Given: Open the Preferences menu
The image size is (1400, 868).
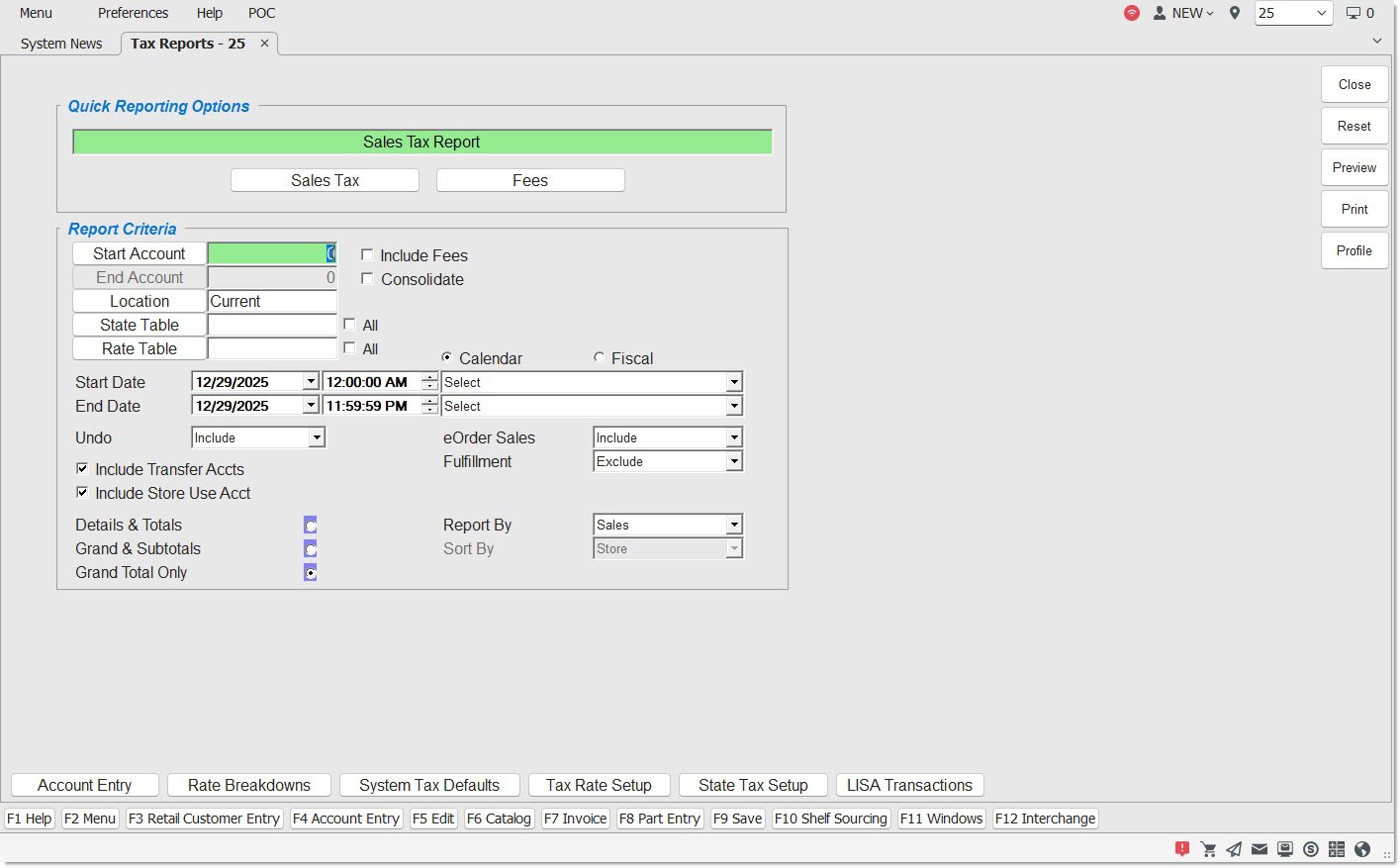Looking at the screenshot, I should (133, 13).
